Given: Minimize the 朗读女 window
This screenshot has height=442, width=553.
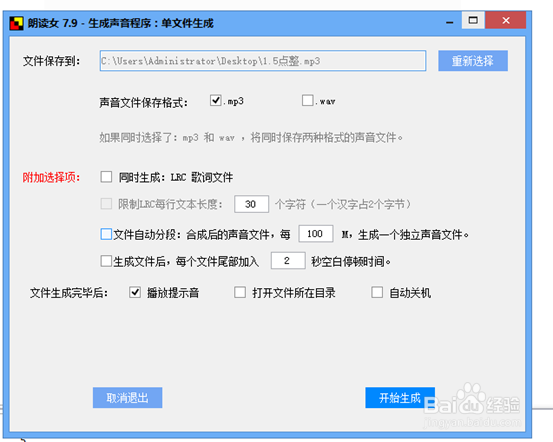Looking at the screenshot, I should click(x=450, y=22).
